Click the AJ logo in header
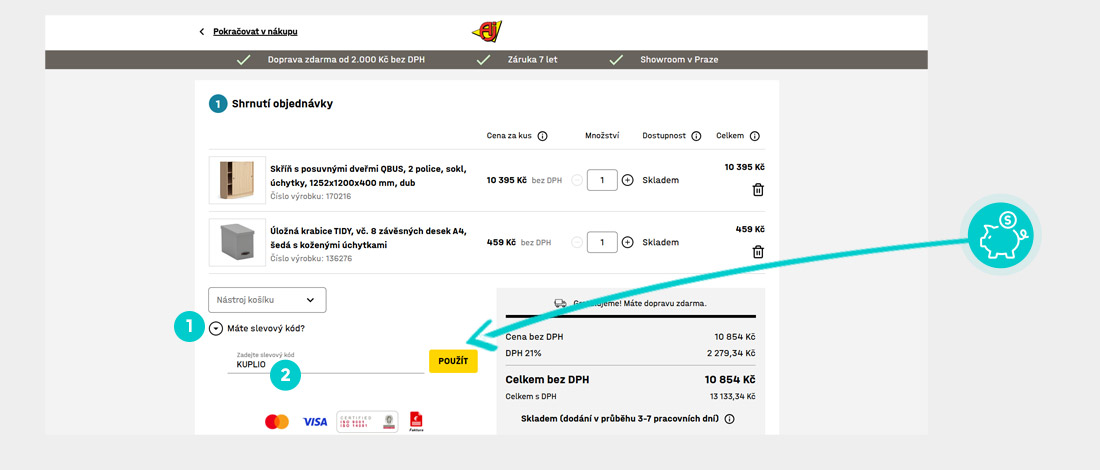The image size is (1100, 470). click(487, 31)
